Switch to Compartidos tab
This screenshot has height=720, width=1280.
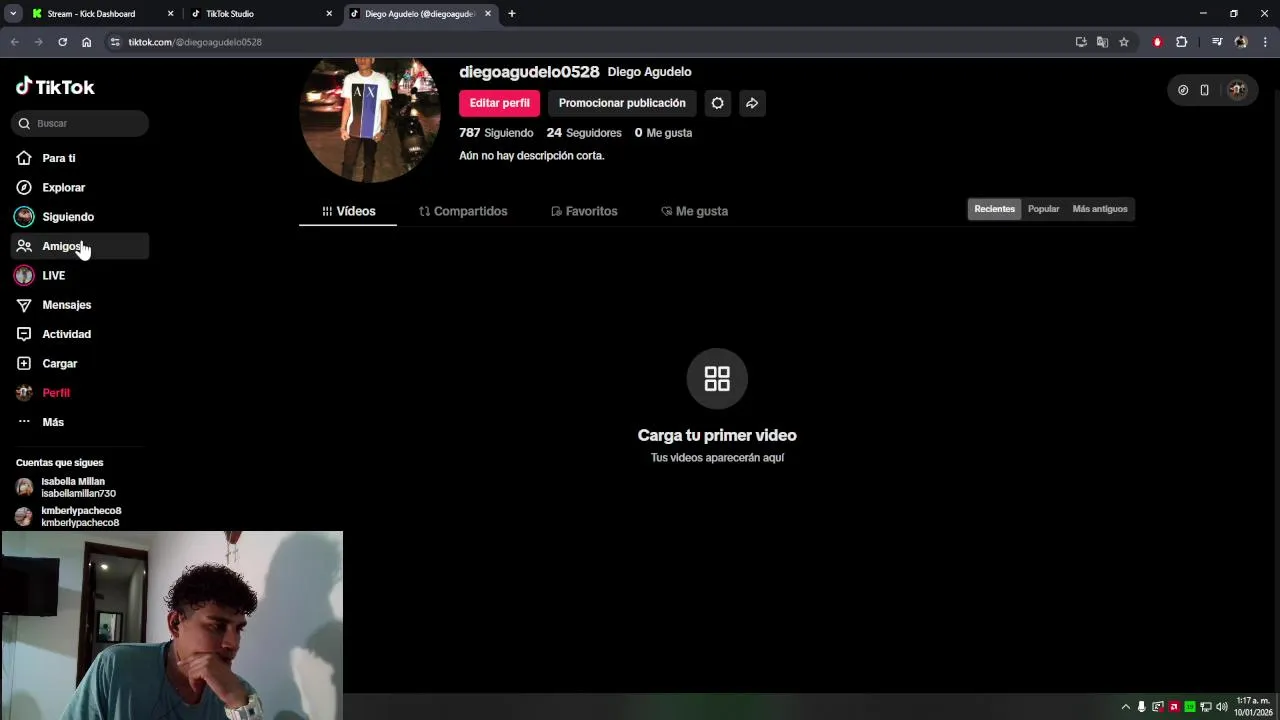tap(463, 211)
